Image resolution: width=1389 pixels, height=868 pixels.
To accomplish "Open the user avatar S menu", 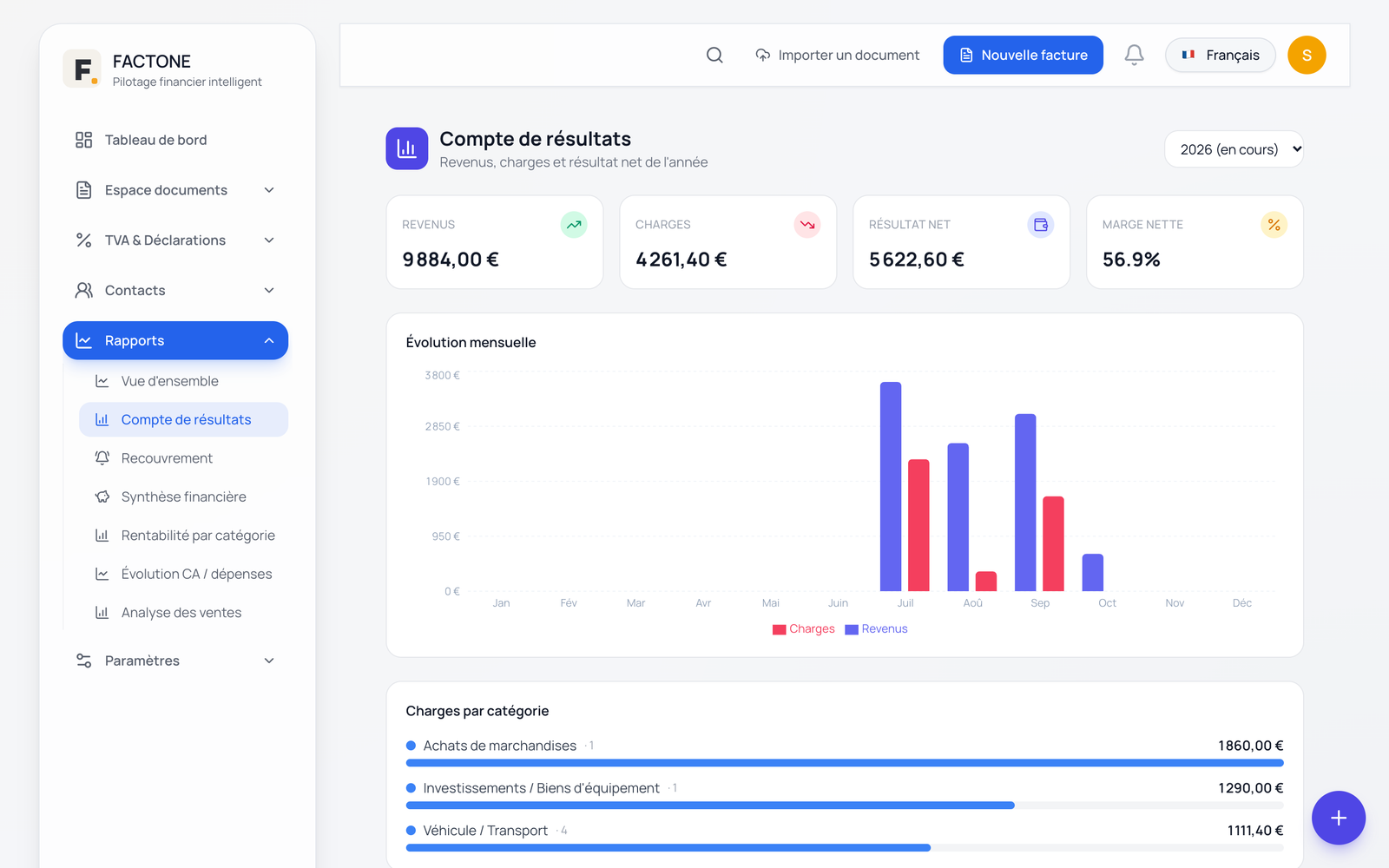I will click(1307, 55).
